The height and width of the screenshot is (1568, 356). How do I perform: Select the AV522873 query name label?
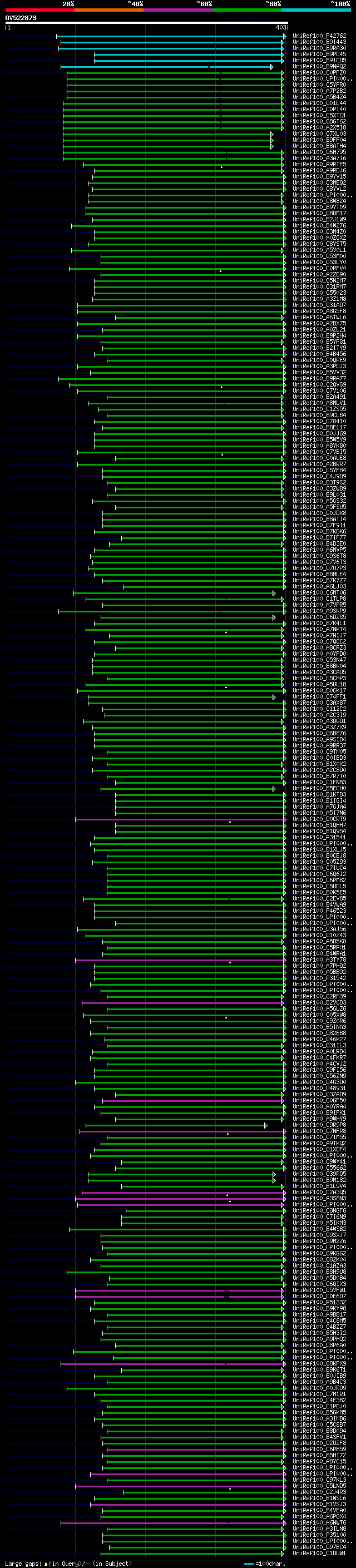21,18
